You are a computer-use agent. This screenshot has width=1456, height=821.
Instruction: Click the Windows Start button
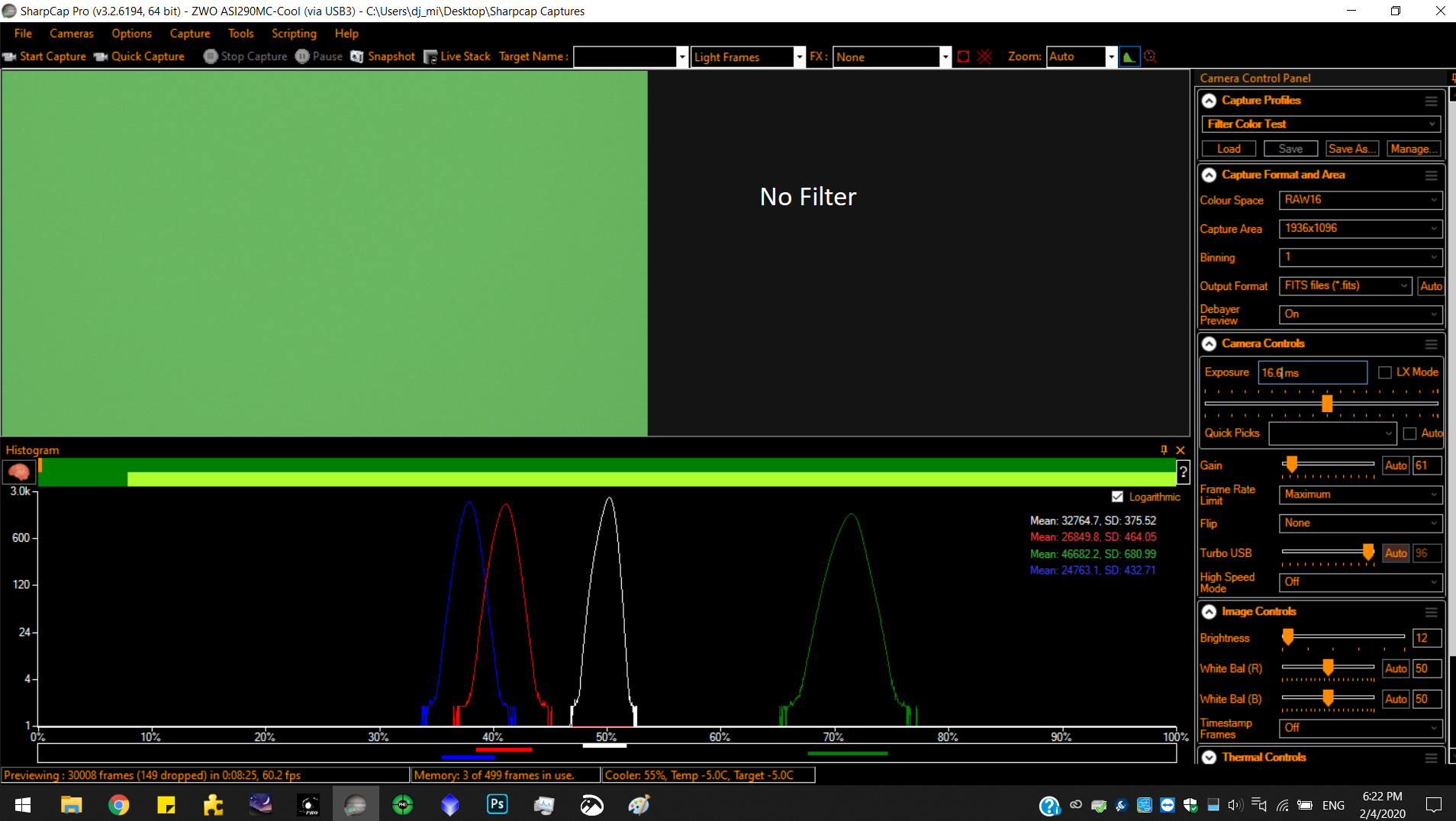click(23, 804)
